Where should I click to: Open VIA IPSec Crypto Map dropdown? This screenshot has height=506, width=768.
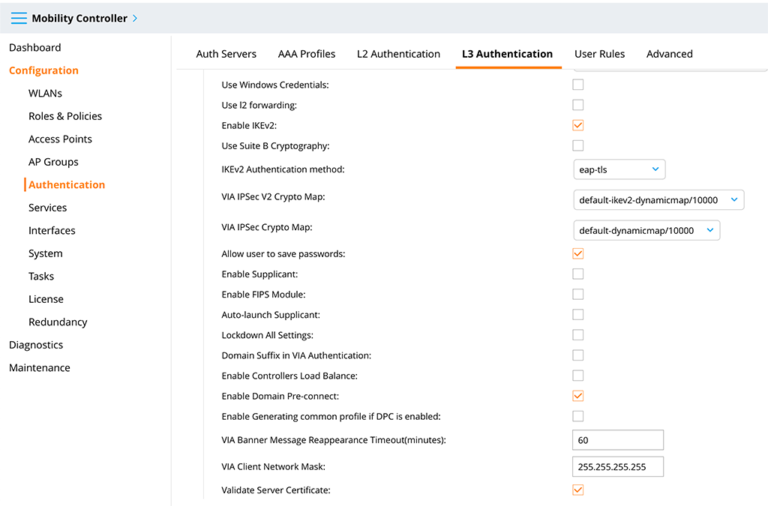647,230
